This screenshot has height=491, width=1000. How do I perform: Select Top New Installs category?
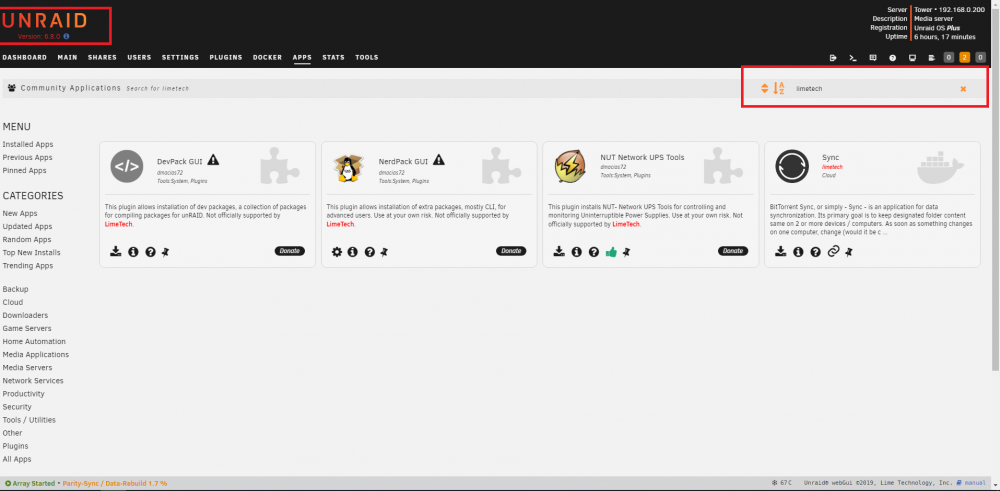coord(31,253)
